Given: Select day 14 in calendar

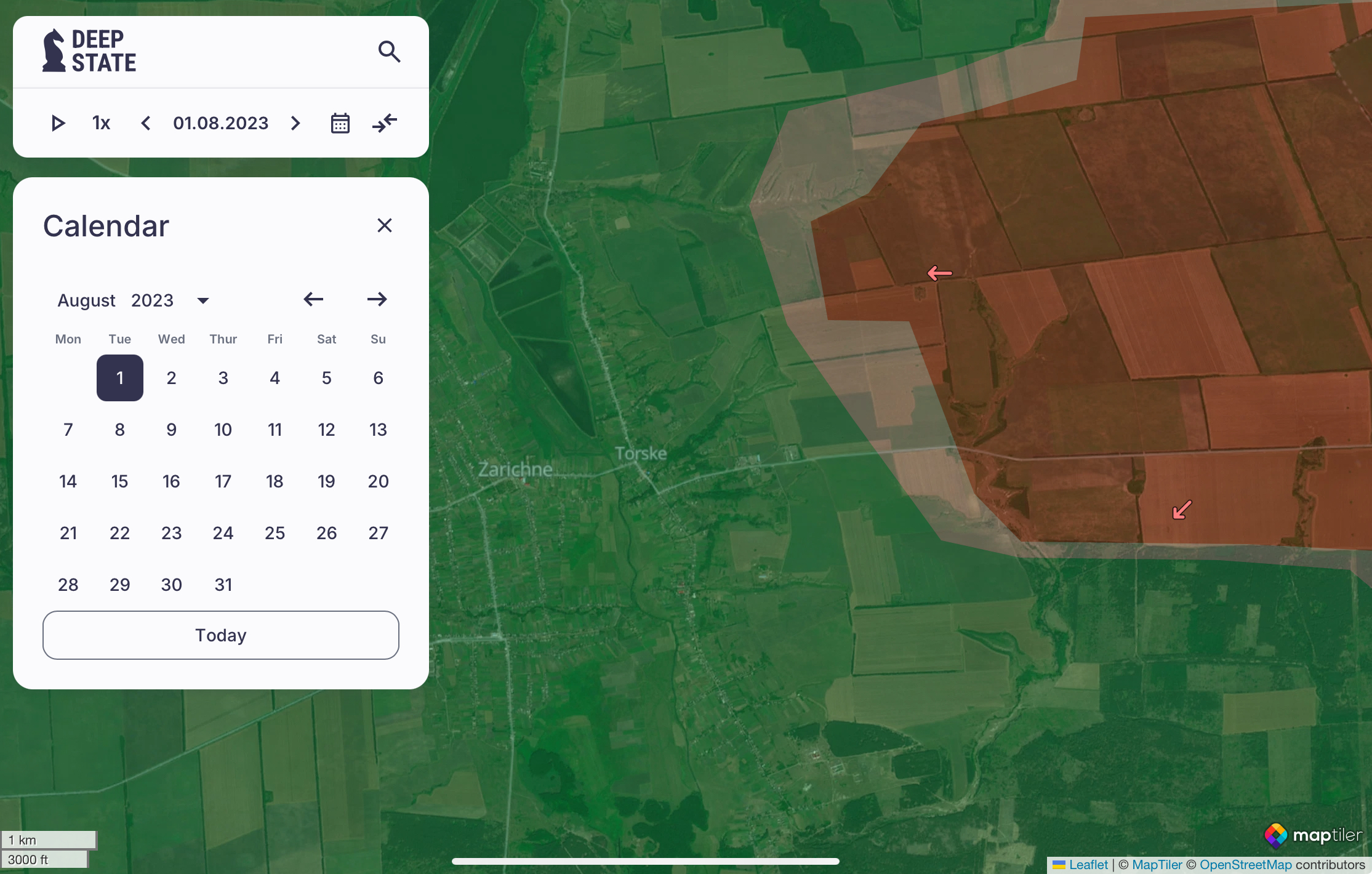Looking at the screenshot, I should (68, 481).
